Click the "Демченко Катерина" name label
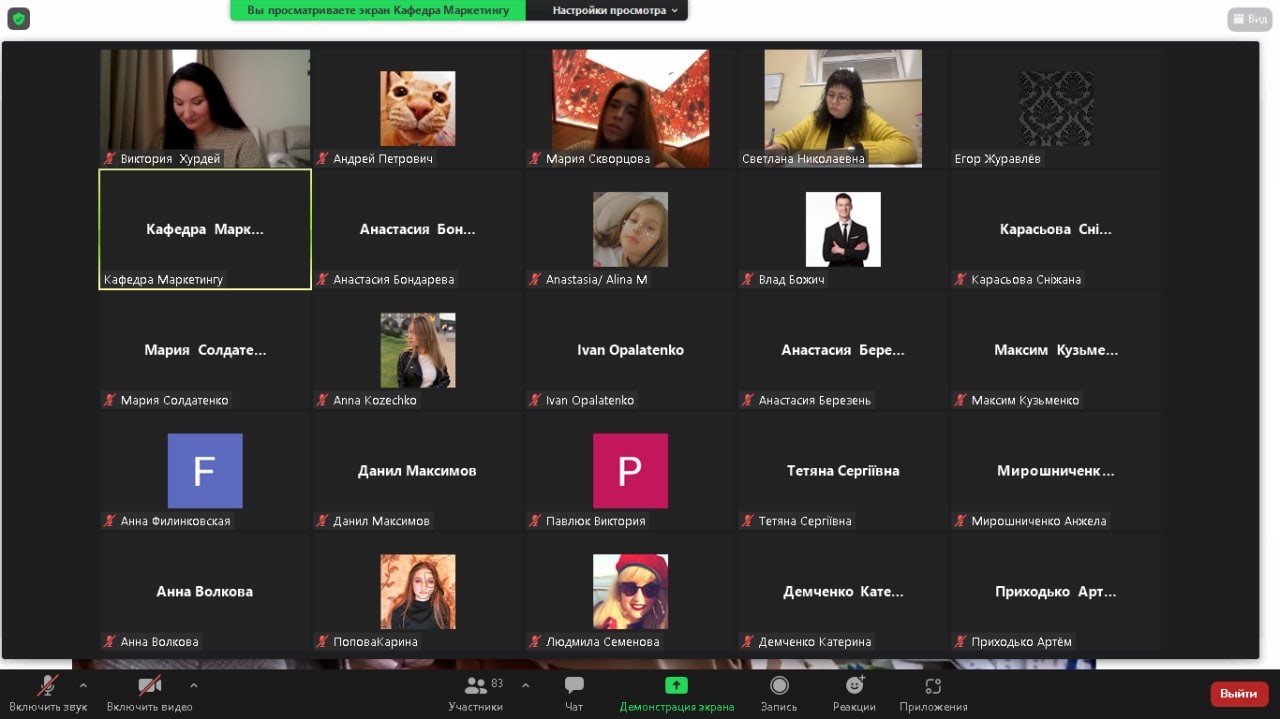This screenshot has height=719, width=1280. [814, 642]
